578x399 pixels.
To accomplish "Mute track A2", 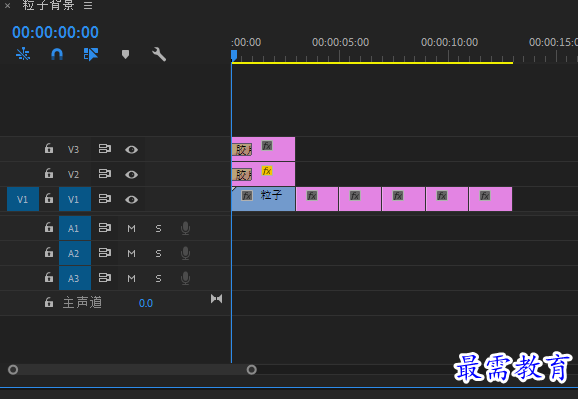I will click(x=132, y=253).
